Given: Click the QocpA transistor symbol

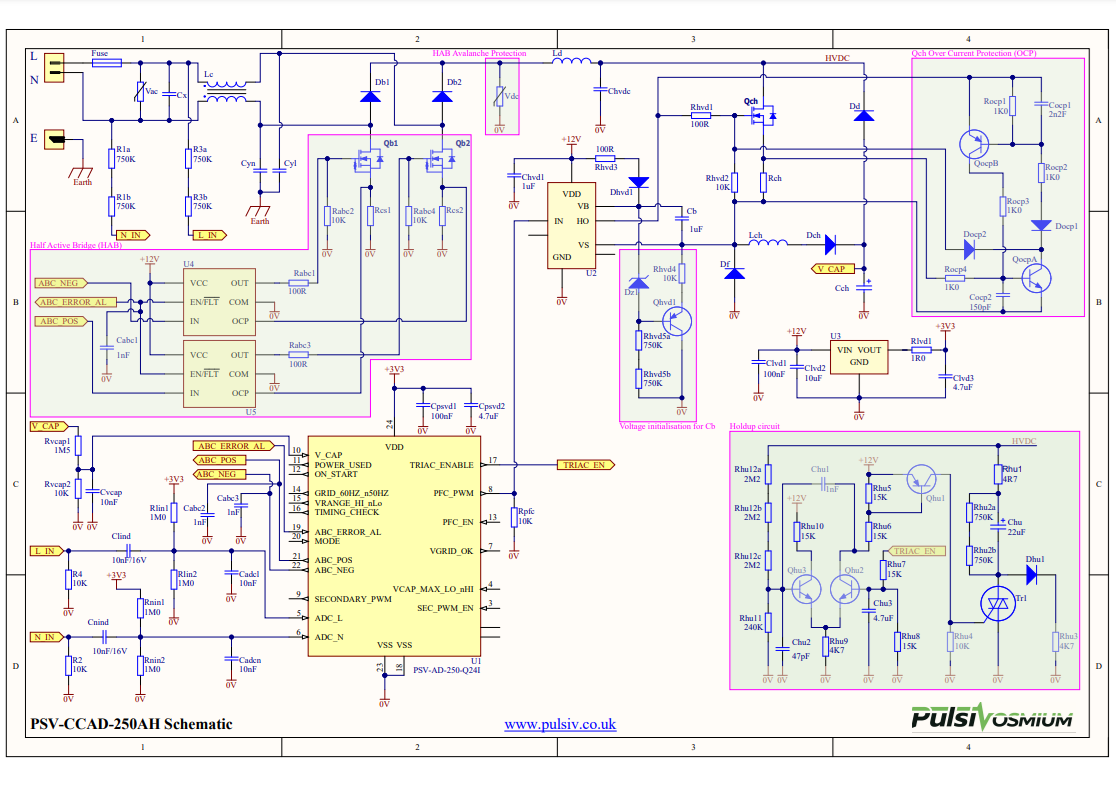Looking at the screenshot, I should coord(1036,278).
